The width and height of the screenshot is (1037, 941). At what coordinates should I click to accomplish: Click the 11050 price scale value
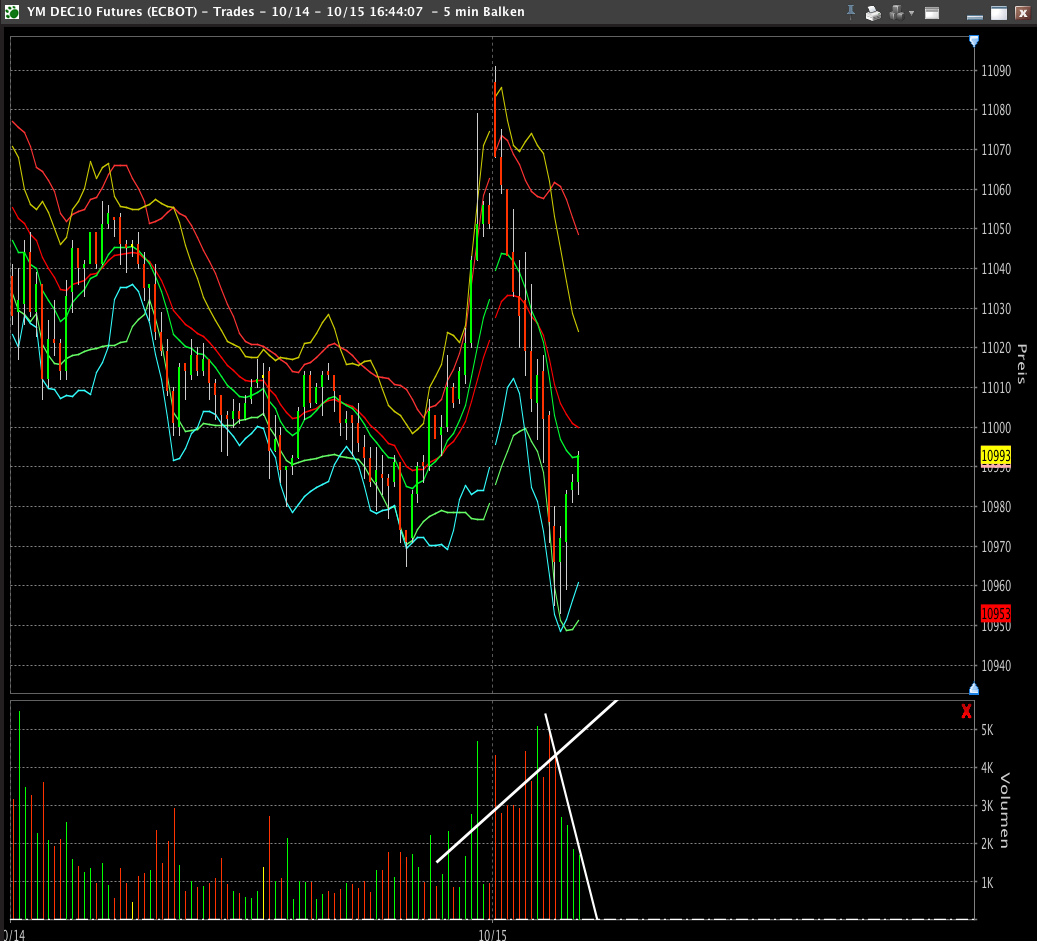click(x=996, y=229)
